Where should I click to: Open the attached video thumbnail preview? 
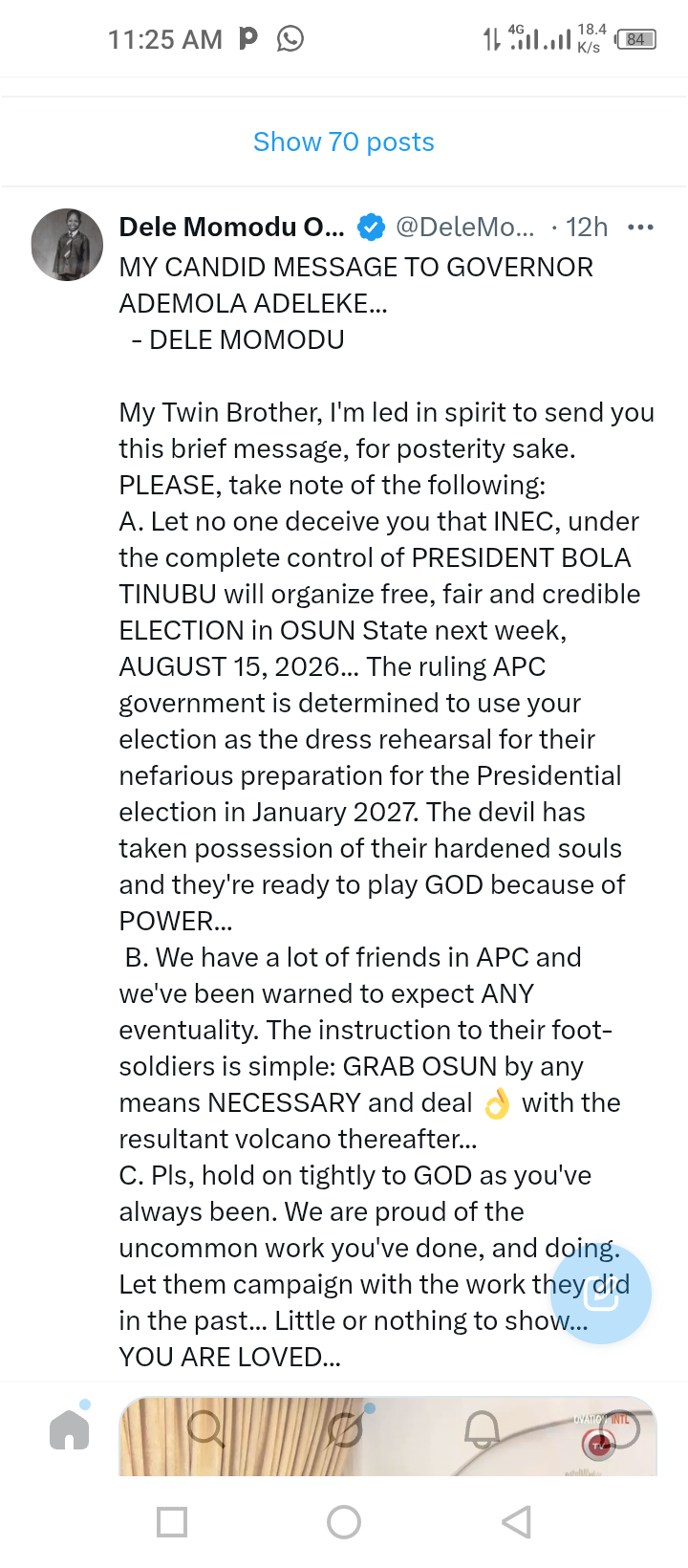click(x=388, y=1435)
